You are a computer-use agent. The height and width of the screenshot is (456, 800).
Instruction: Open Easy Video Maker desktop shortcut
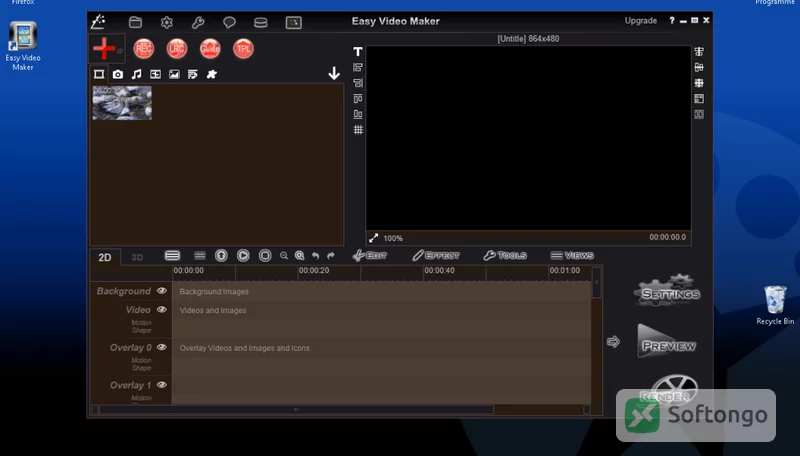point(23,46)
